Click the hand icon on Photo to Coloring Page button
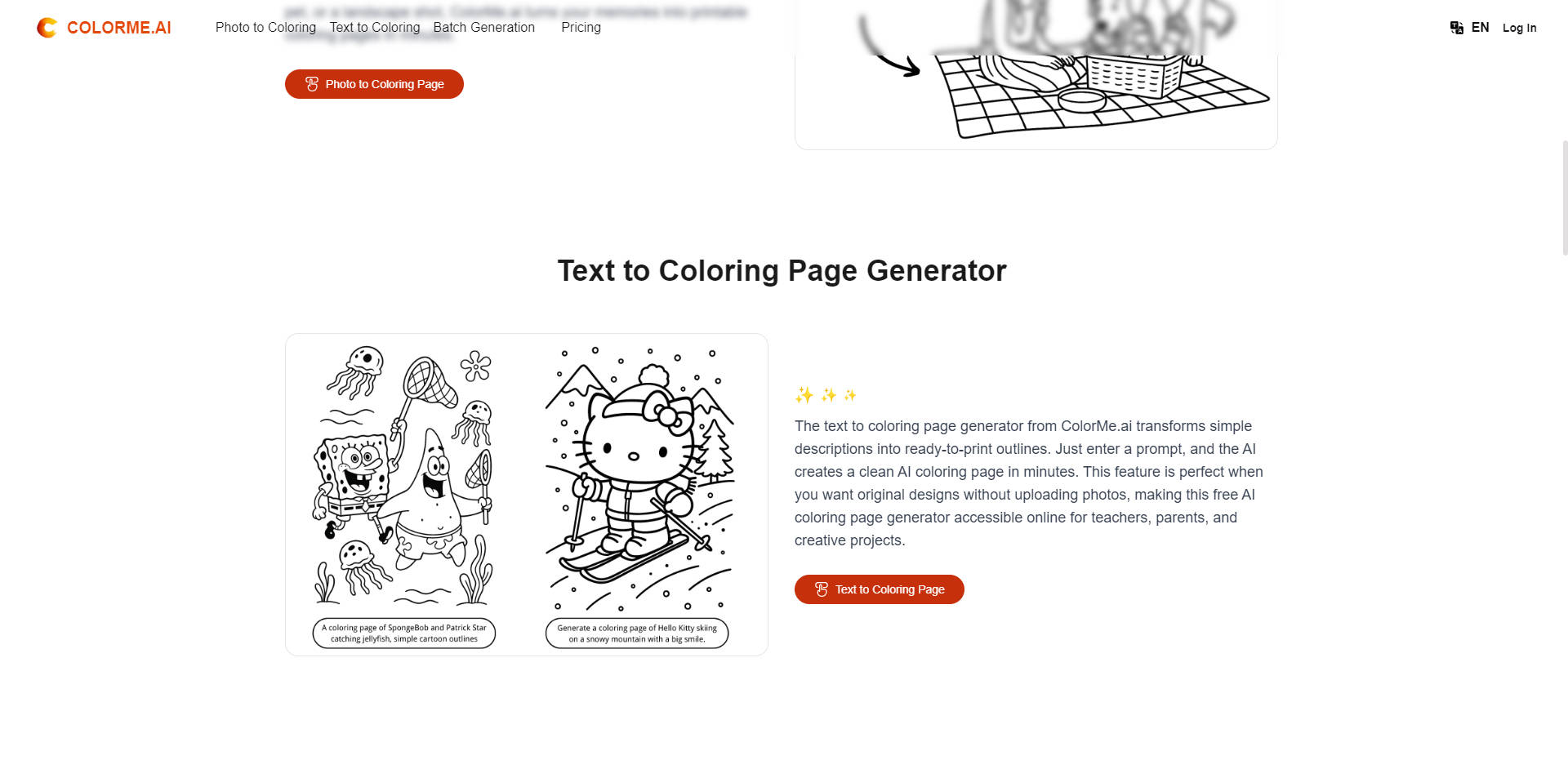This screenshot has width=1568, height=769. [x=311, y=83]
